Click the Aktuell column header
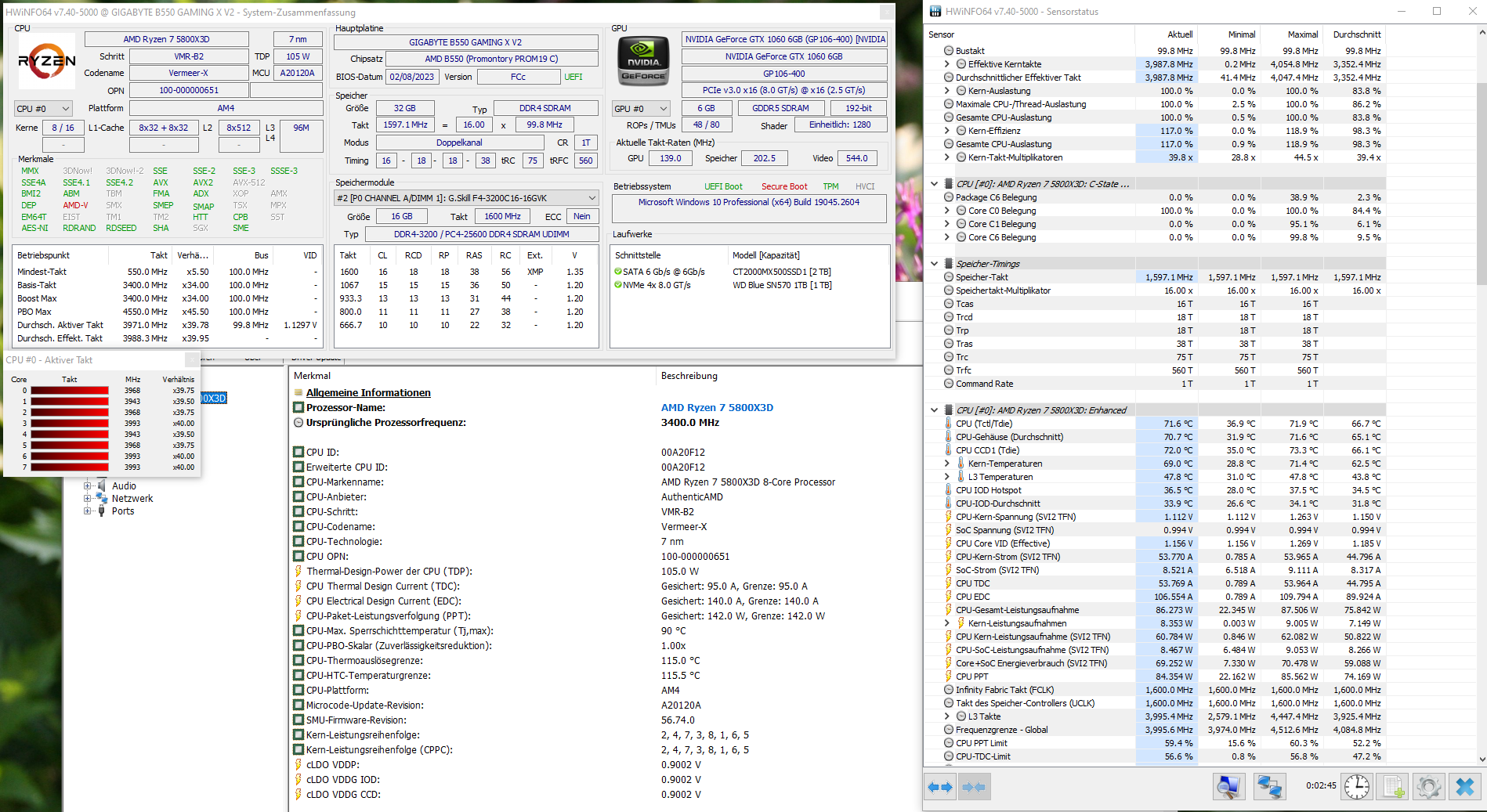This screenshot has height=812, width=1487. tap(1166, 34)
